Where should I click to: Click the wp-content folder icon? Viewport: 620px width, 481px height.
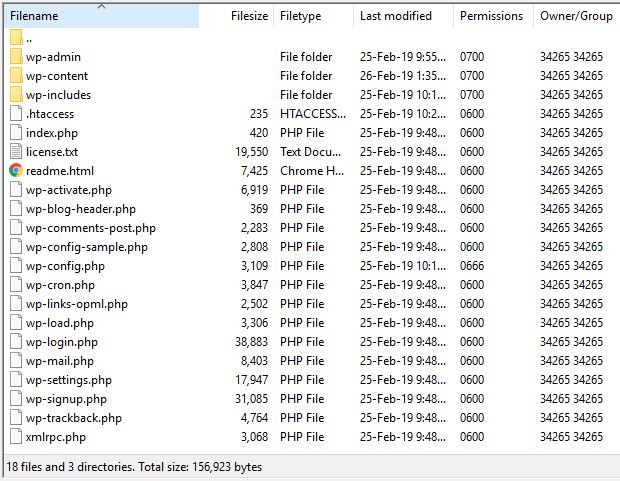pyautogui.click(x=16, y=76)
